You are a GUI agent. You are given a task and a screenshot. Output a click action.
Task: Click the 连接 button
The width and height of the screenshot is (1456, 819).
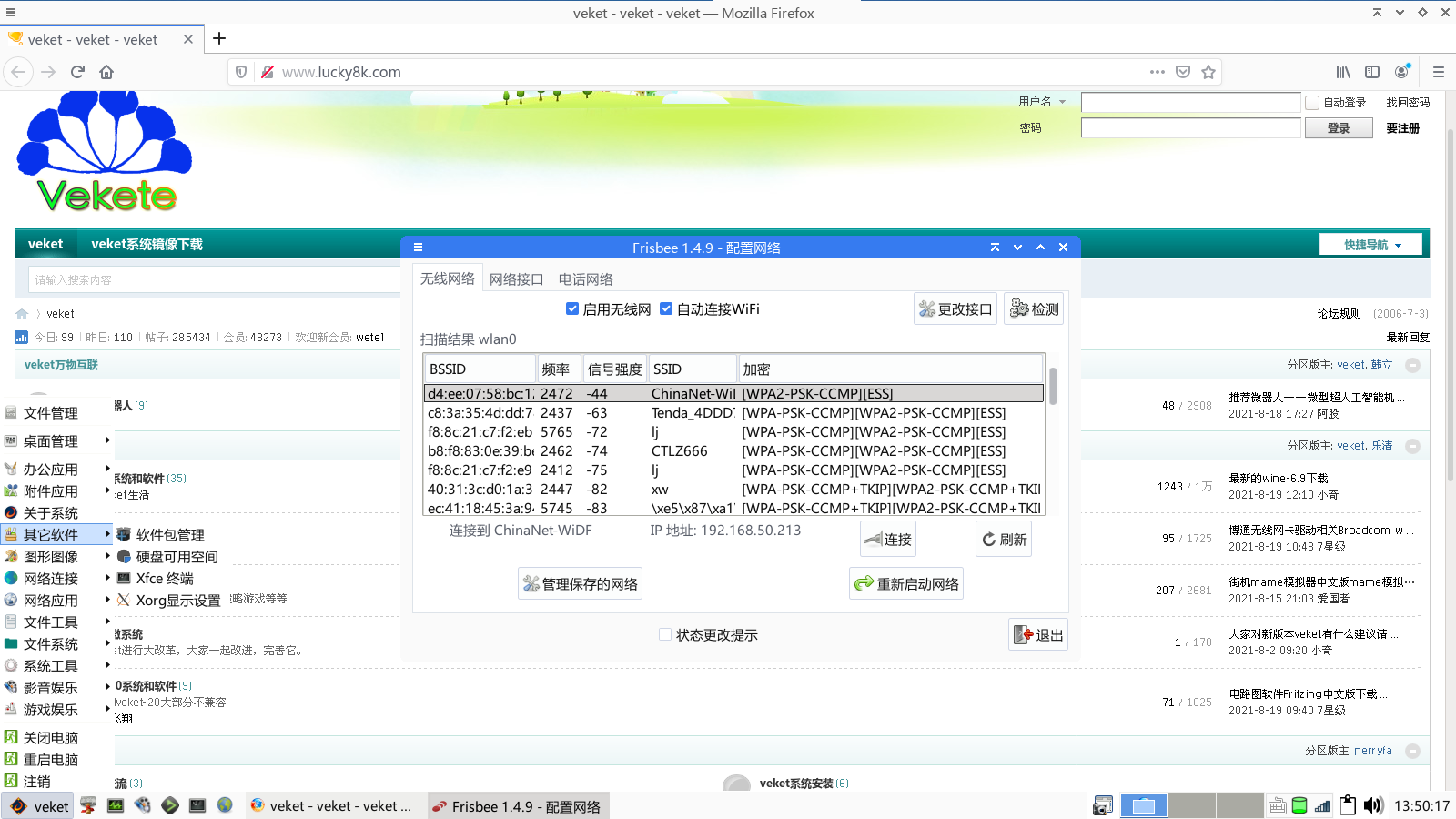point(888,539)
